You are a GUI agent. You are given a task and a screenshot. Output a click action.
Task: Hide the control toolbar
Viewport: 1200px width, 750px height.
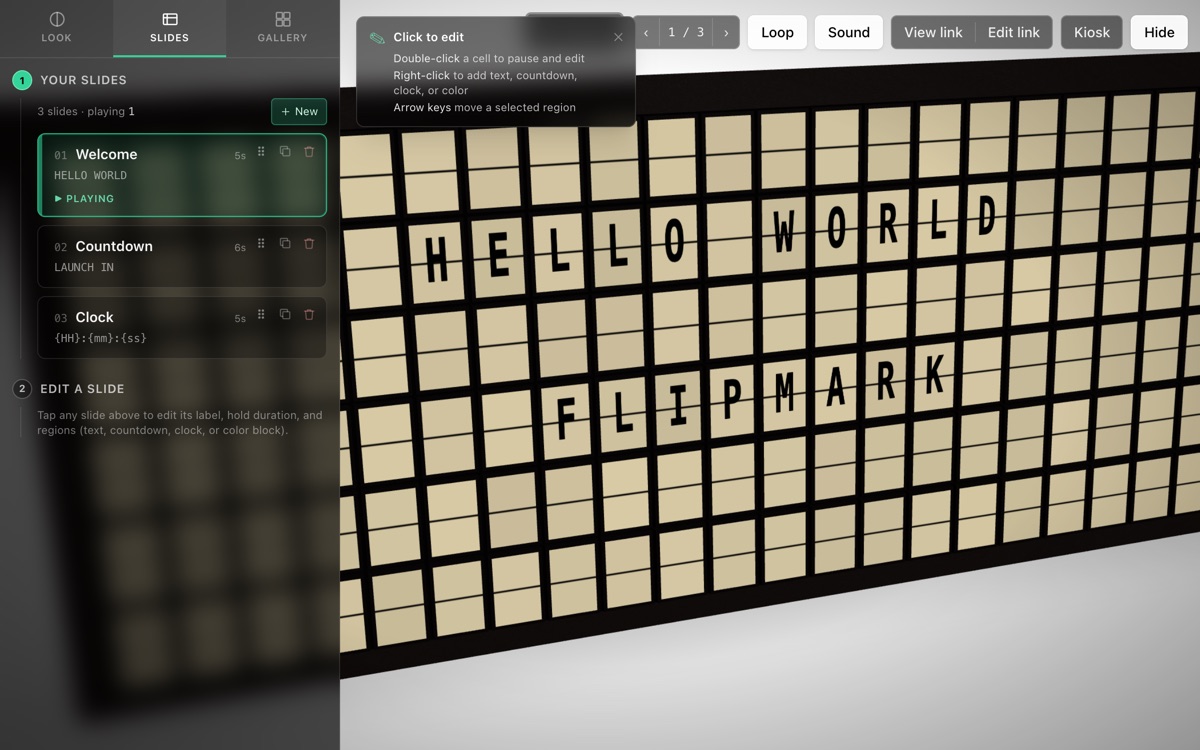(x=1159, y=32)
